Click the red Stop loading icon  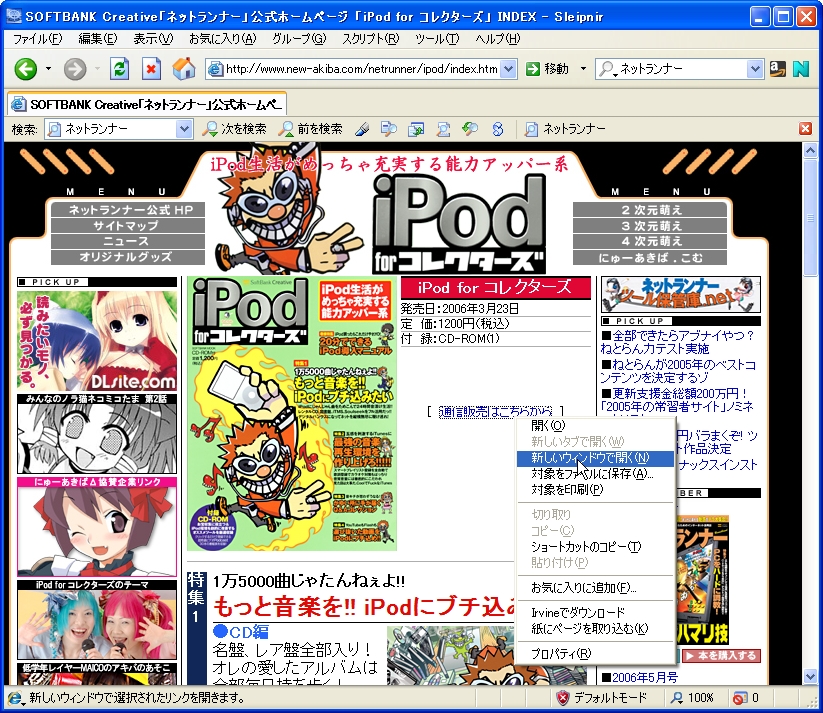[x=151, y=69]
